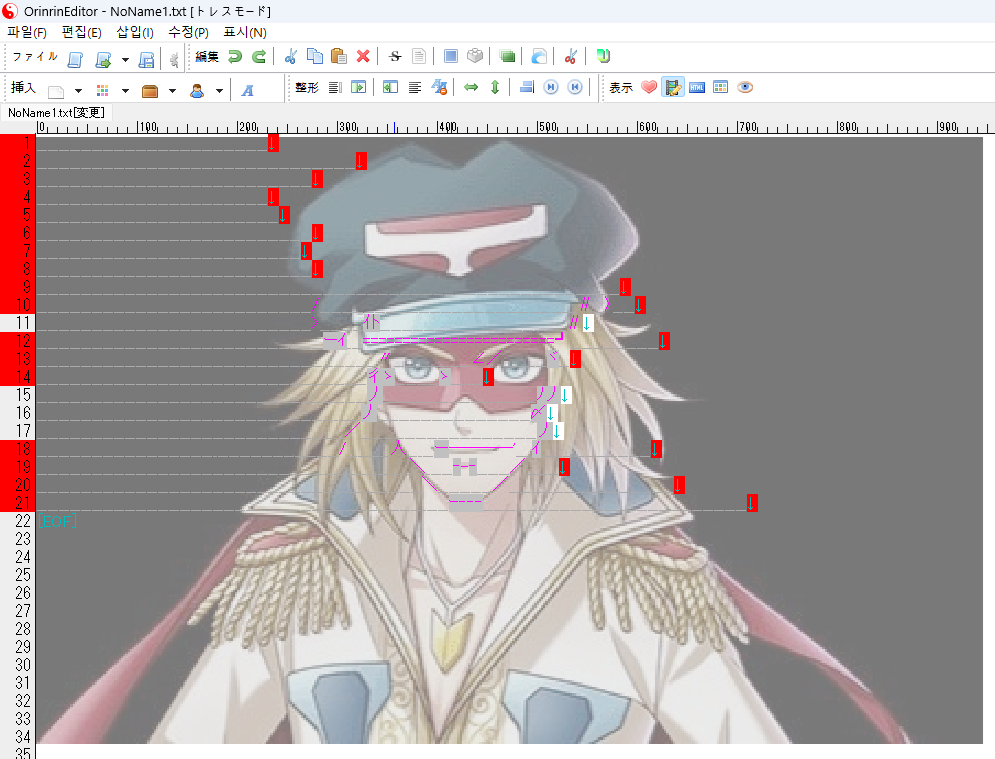
Task: Open the 파일(F) menu
Action: tap(27, 32)
